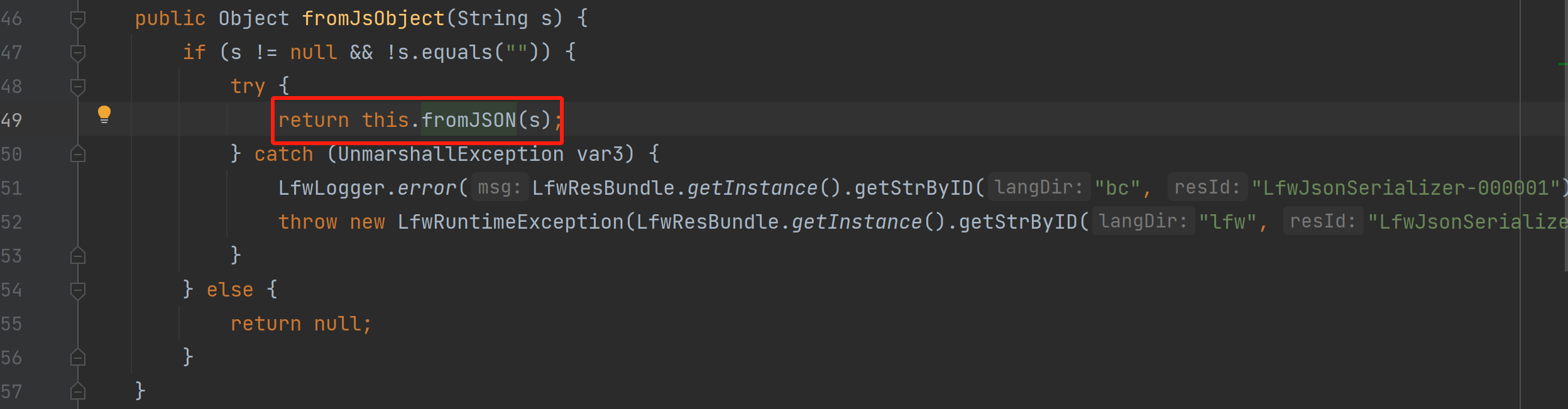Viewport: 1568px width, 409px height.
Task: Click the fromJSON method call
Action: [468, 120]
